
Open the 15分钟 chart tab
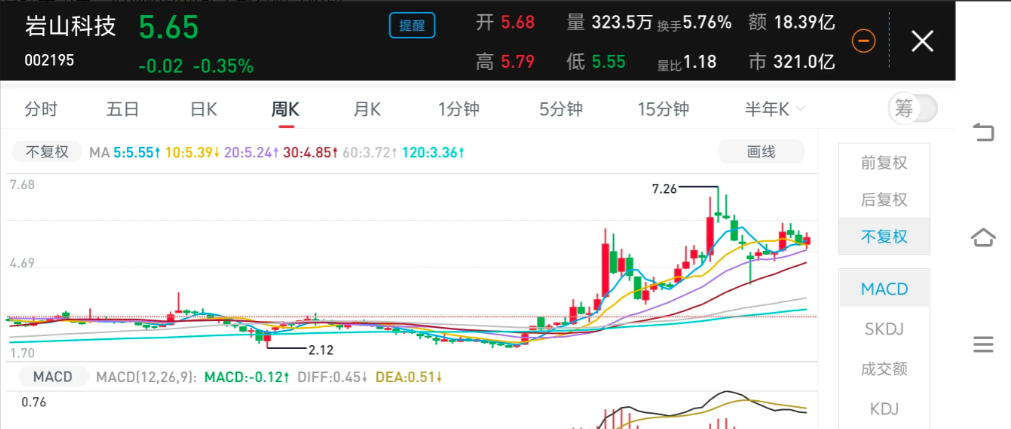click(x=663, y=109)
